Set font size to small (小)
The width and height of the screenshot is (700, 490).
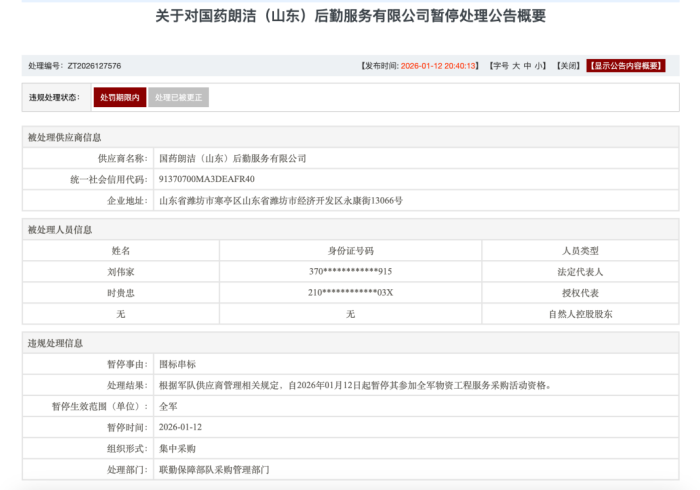pyautogui.click(x=540, y=66)
